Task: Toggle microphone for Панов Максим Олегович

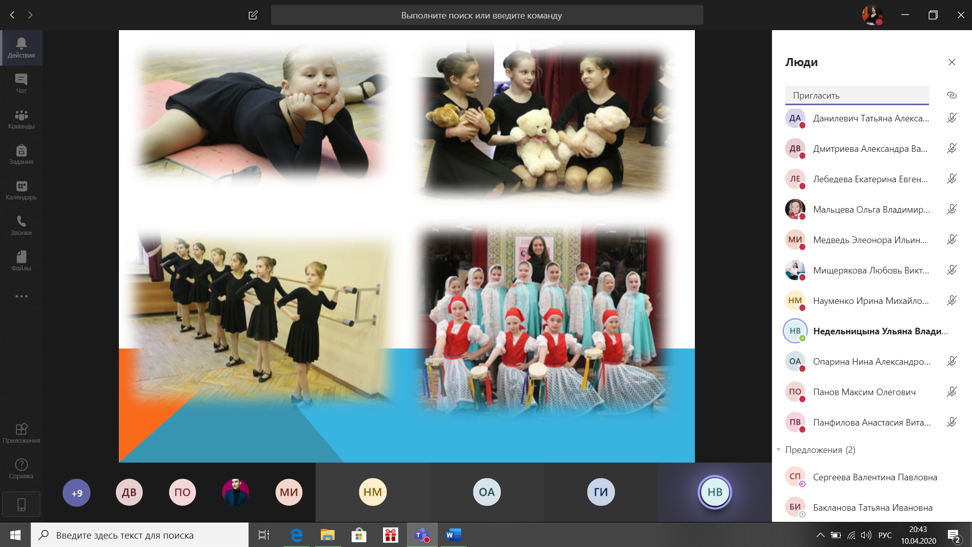Action: pyautogui.click(x=951, y=392)
